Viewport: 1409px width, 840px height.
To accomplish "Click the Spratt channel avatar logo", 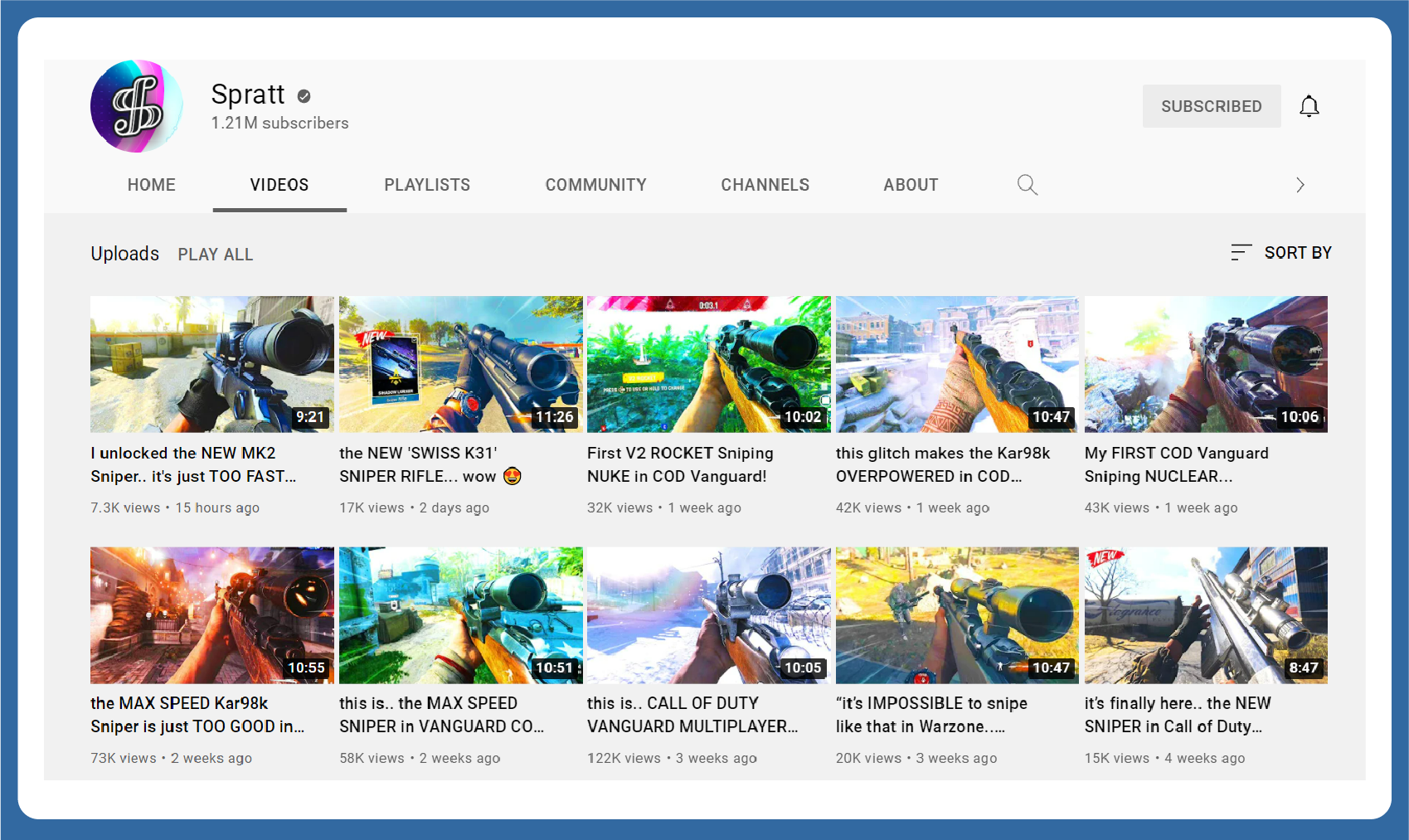I will tap(137, 106).
